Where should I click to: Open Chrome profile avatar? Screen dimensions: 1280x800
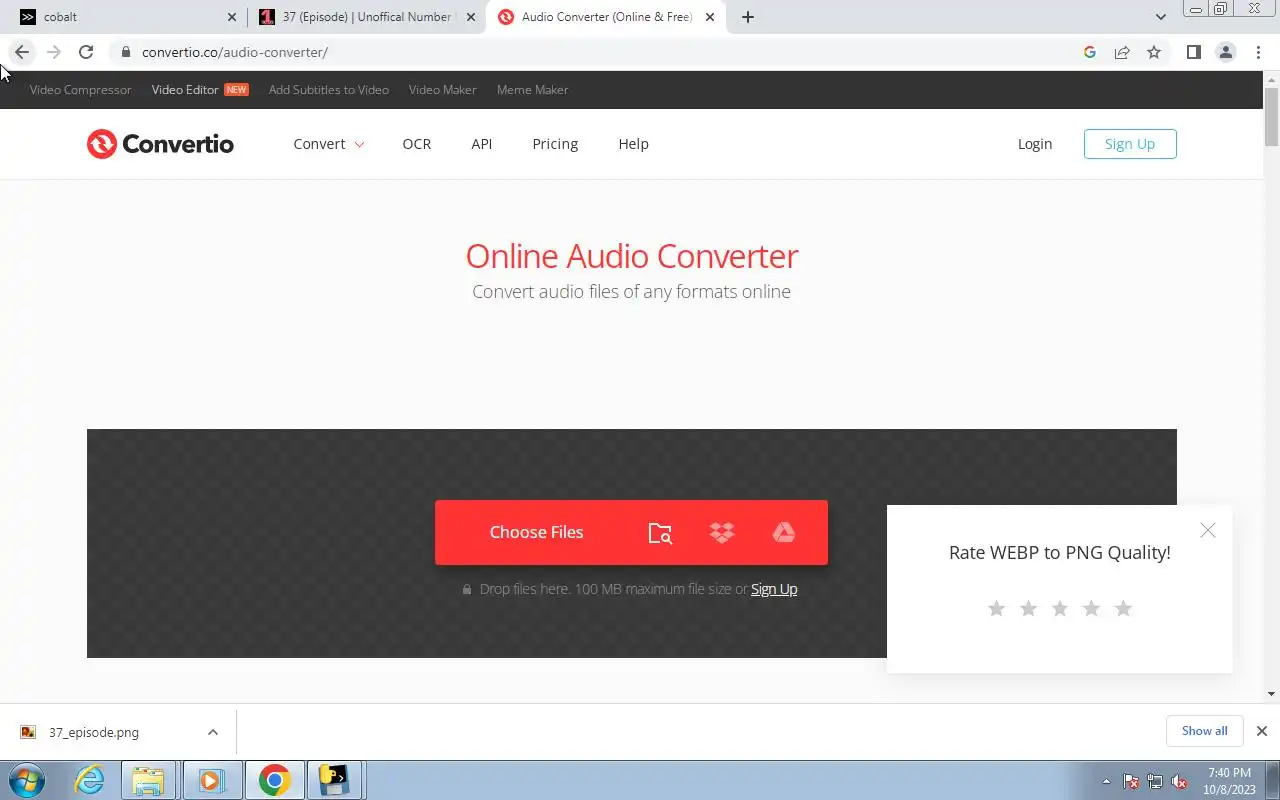tap(1226, 52)
